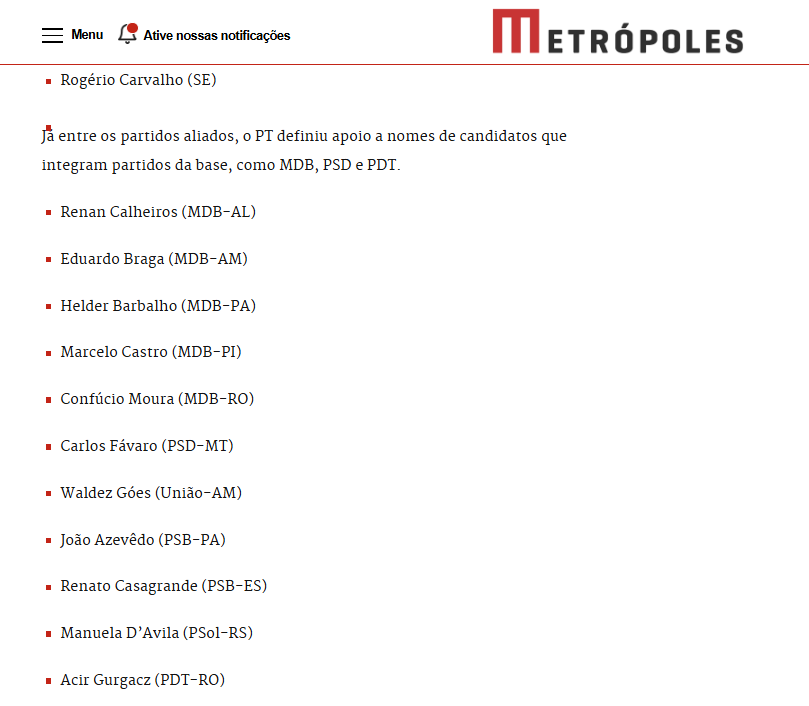Click the Renato Casagrande (PSB-ES) entry
The height and width of the screenshot is (706, 809).
click(x=163, y=586)
